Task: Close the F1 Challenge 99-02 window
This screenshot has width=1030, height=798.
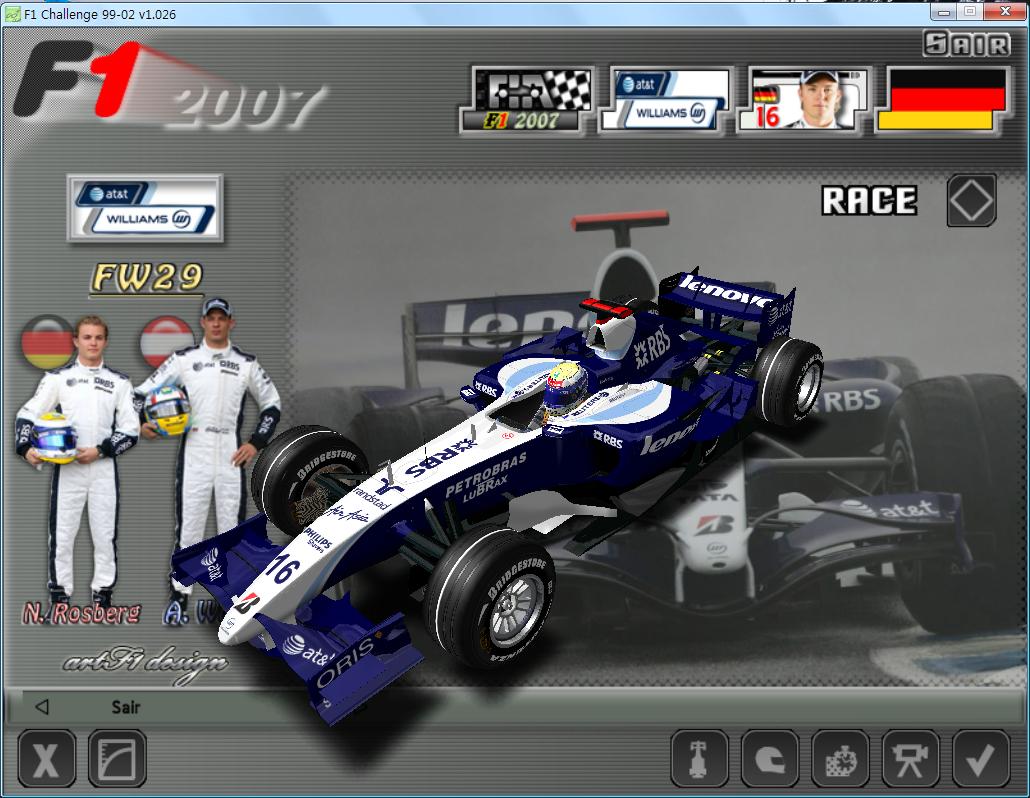Action: point(1006,11)
